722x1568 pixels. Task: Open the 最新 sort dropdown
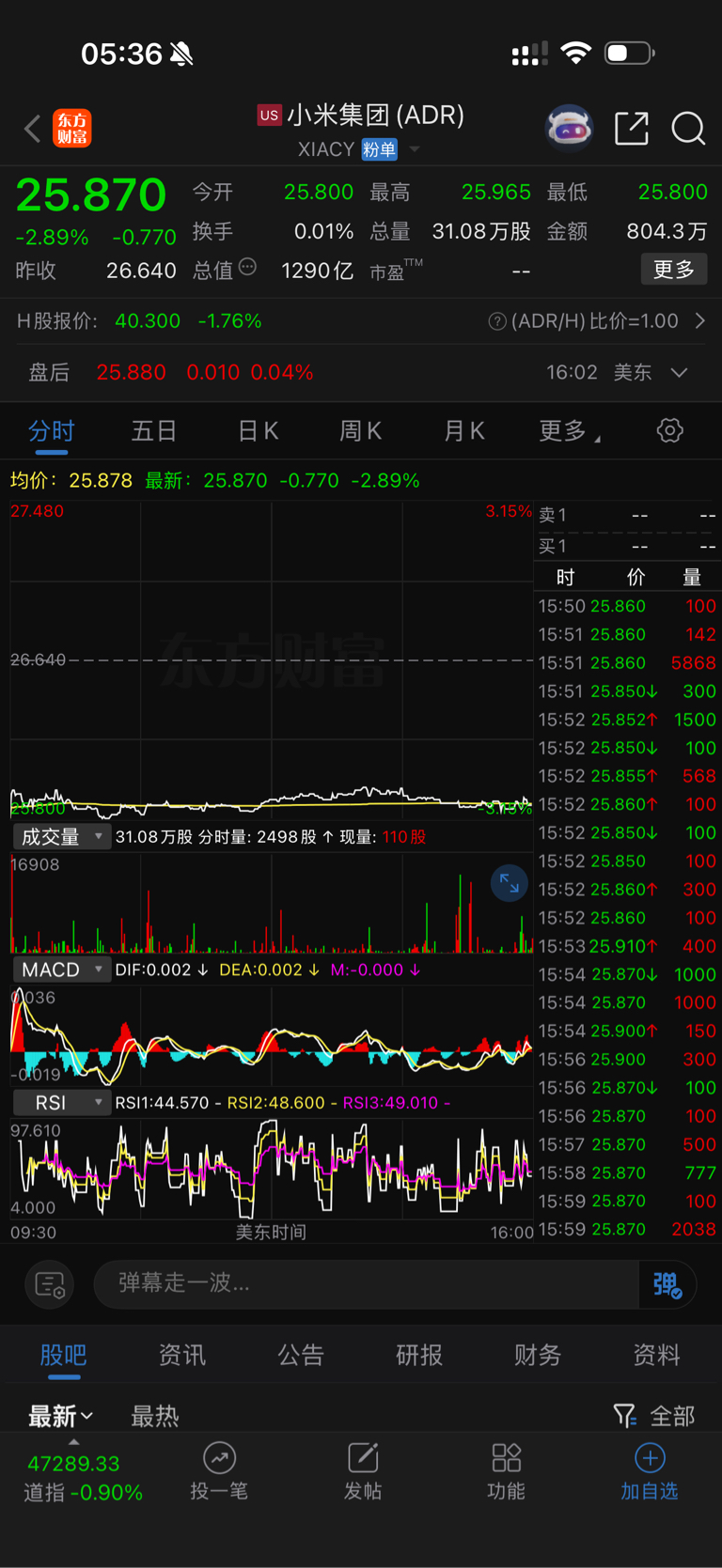[x=60, y=1416]
